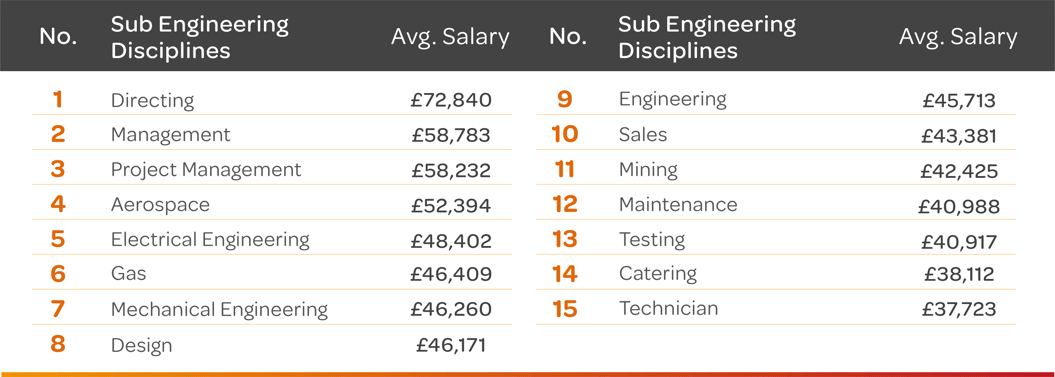Screen dimensions: 1055x377
Task: Click the Electrical Engineering row label
Action: click(x=210, y=240)
